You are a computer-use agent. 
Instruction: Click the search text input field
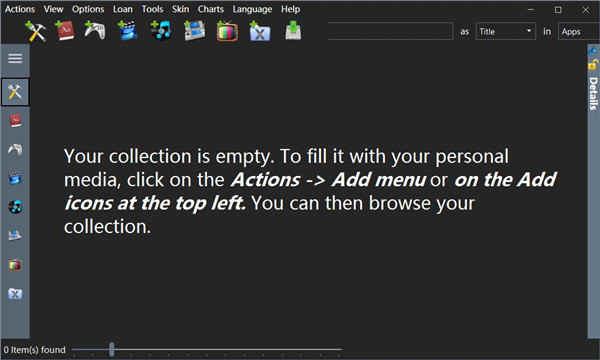tap(390, 31)
